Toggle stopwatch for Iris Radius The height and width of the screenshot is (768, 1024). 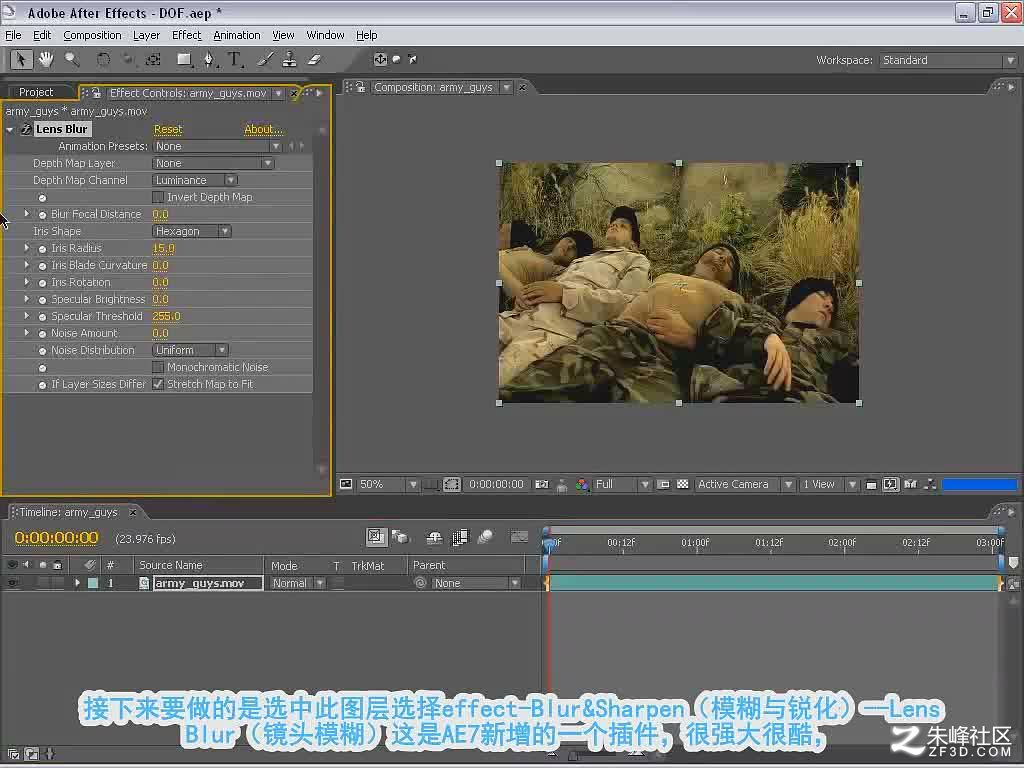(x=42, y=248)
